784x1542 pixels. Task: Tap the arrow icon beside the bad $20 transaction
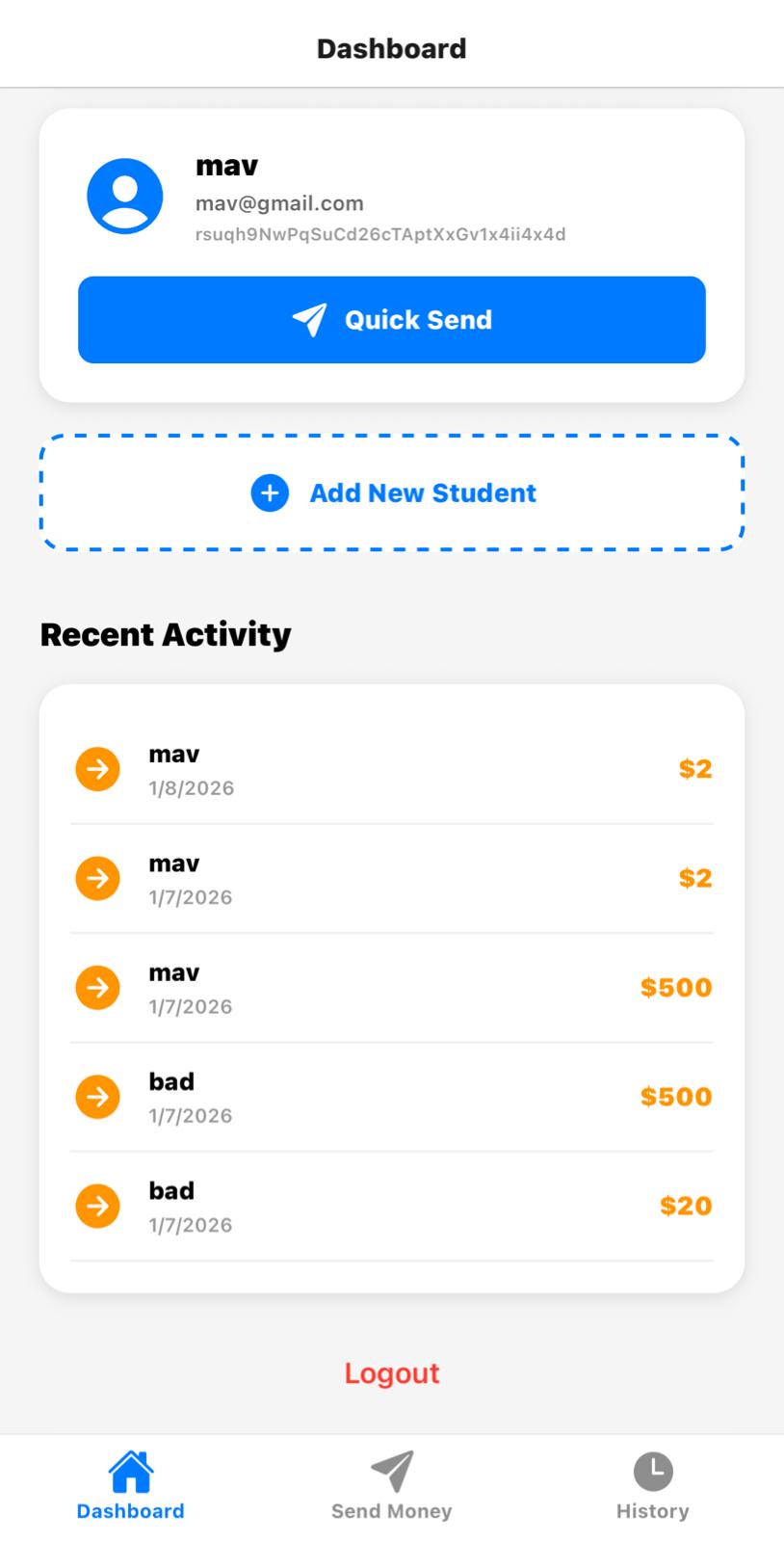coord(97,1206)
